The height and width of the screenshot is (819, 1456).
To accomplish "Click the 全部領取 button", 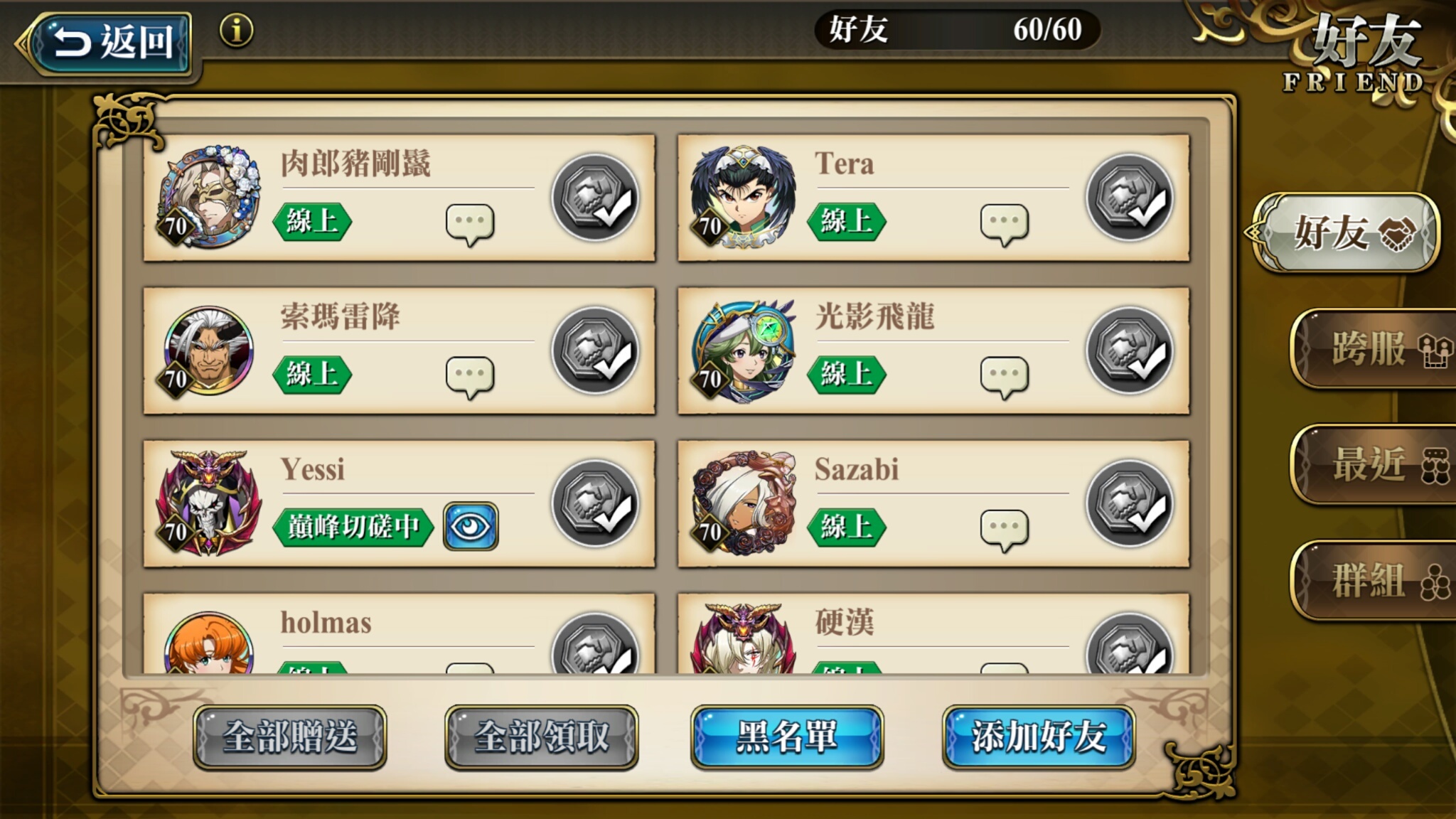I will tap(541, 737).
